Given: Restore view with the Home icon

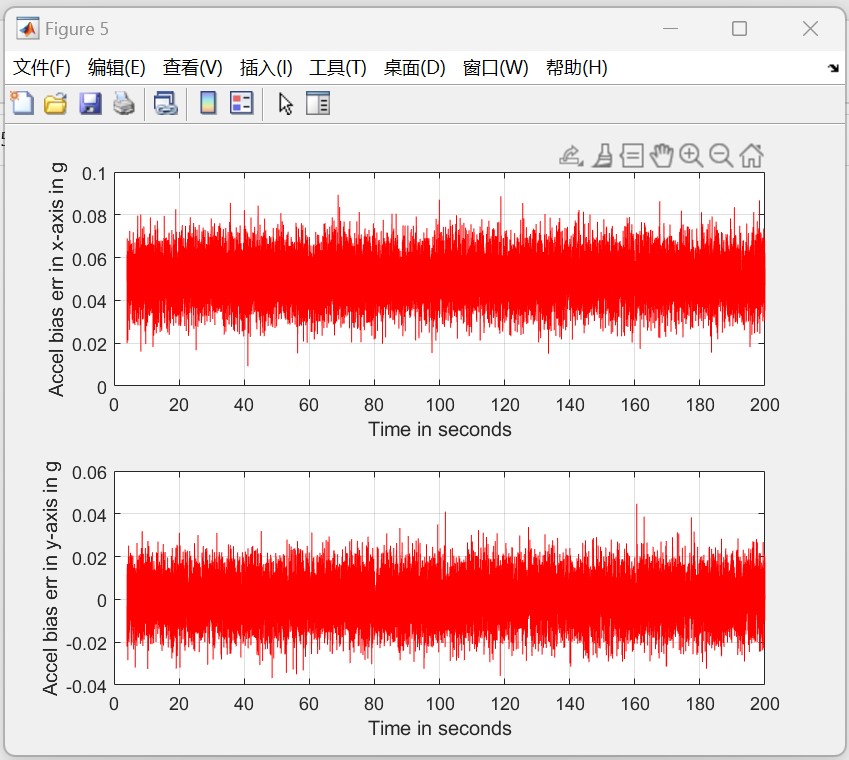Looking at the screenshot, I should point(752,156).
